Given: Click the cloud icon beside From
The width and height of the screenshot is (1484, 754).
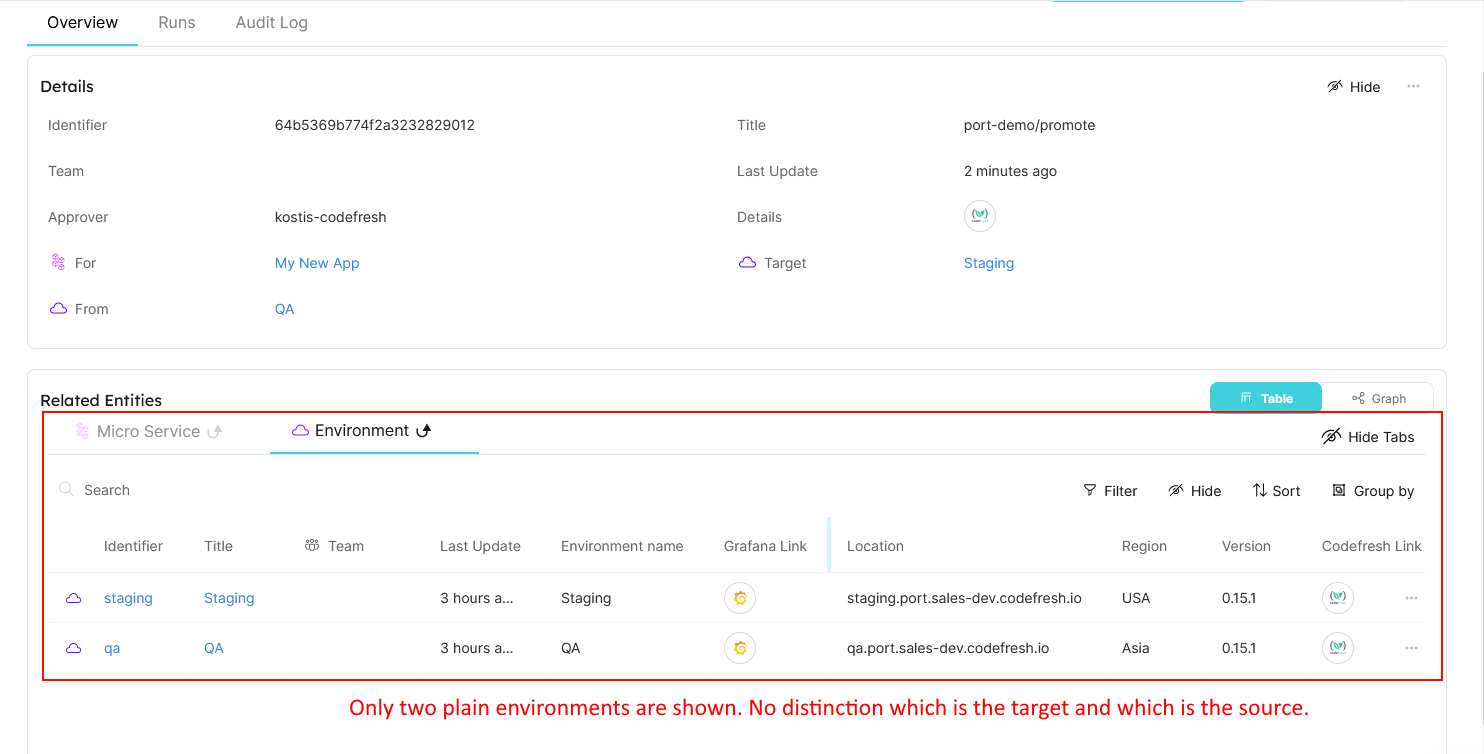Looking at the screenshot, I should pos(58,309).
